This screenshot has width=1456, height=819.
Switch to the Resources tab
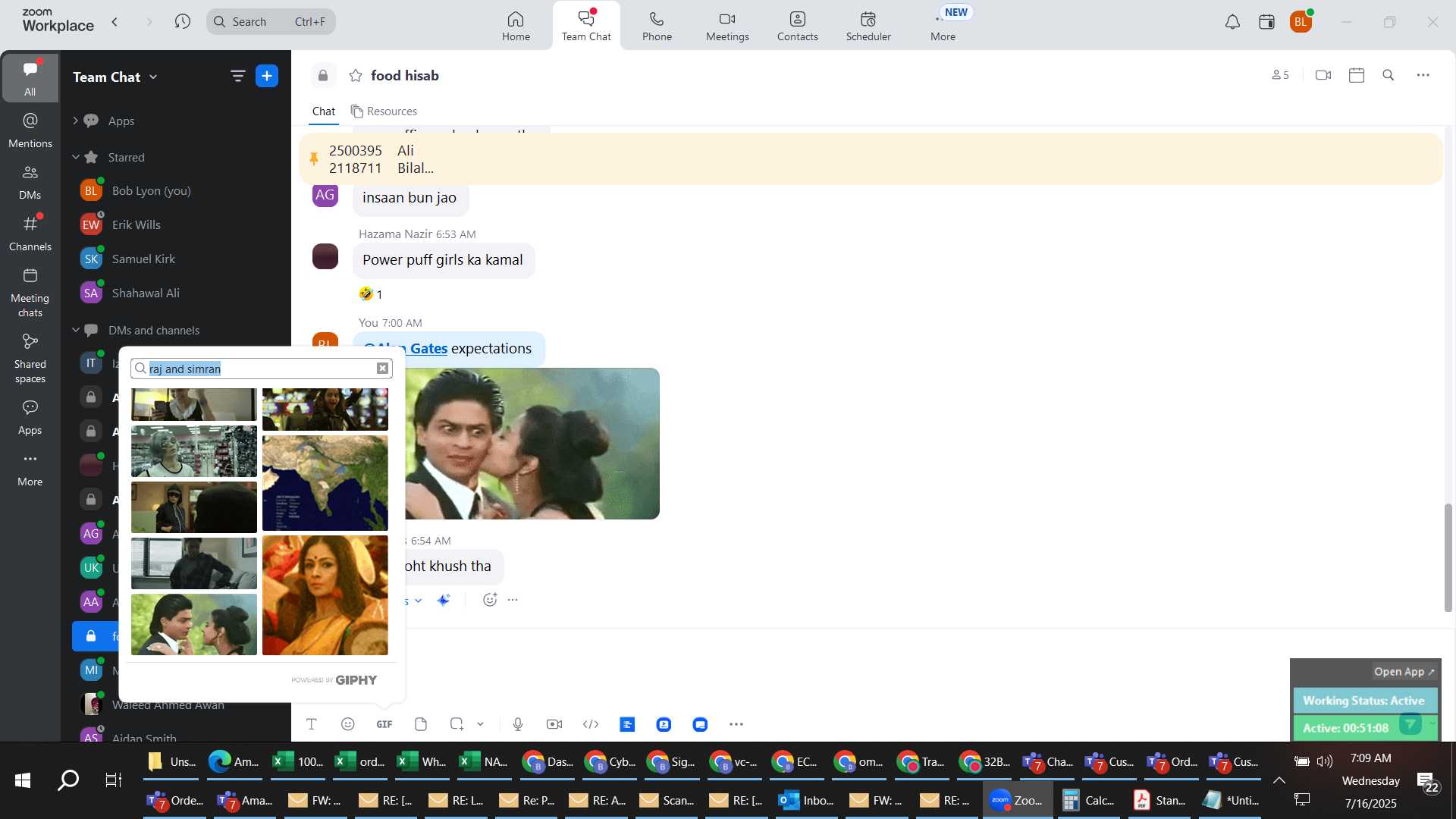384,111
